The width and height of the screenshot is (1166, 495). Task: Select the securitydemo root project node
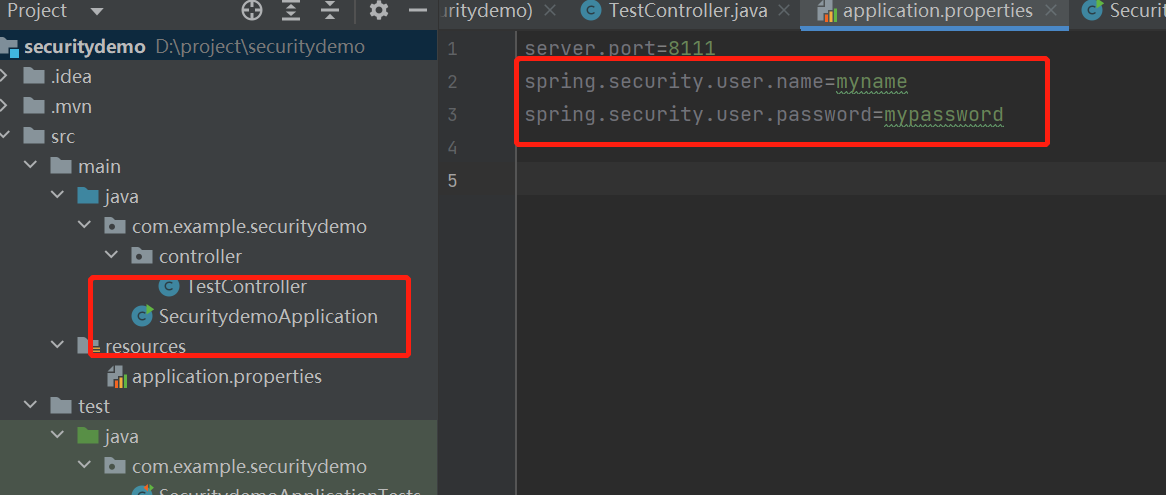click(x=85, y=47)
